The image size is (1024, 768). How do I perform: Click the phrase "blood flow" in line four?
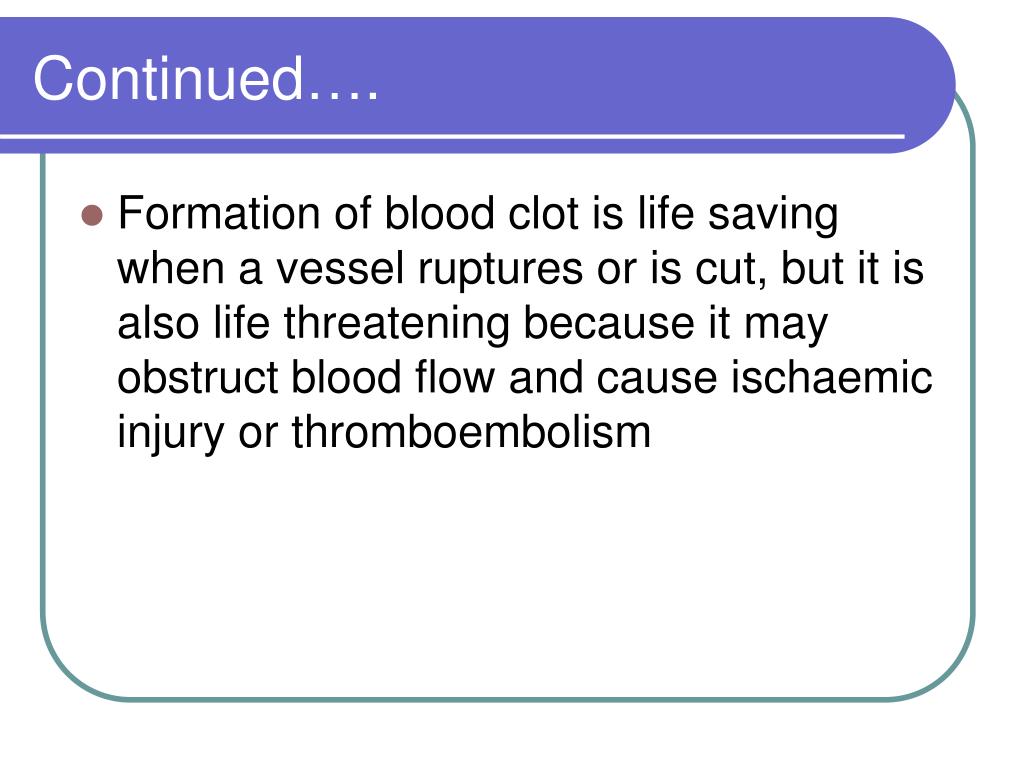click(393, 377)
